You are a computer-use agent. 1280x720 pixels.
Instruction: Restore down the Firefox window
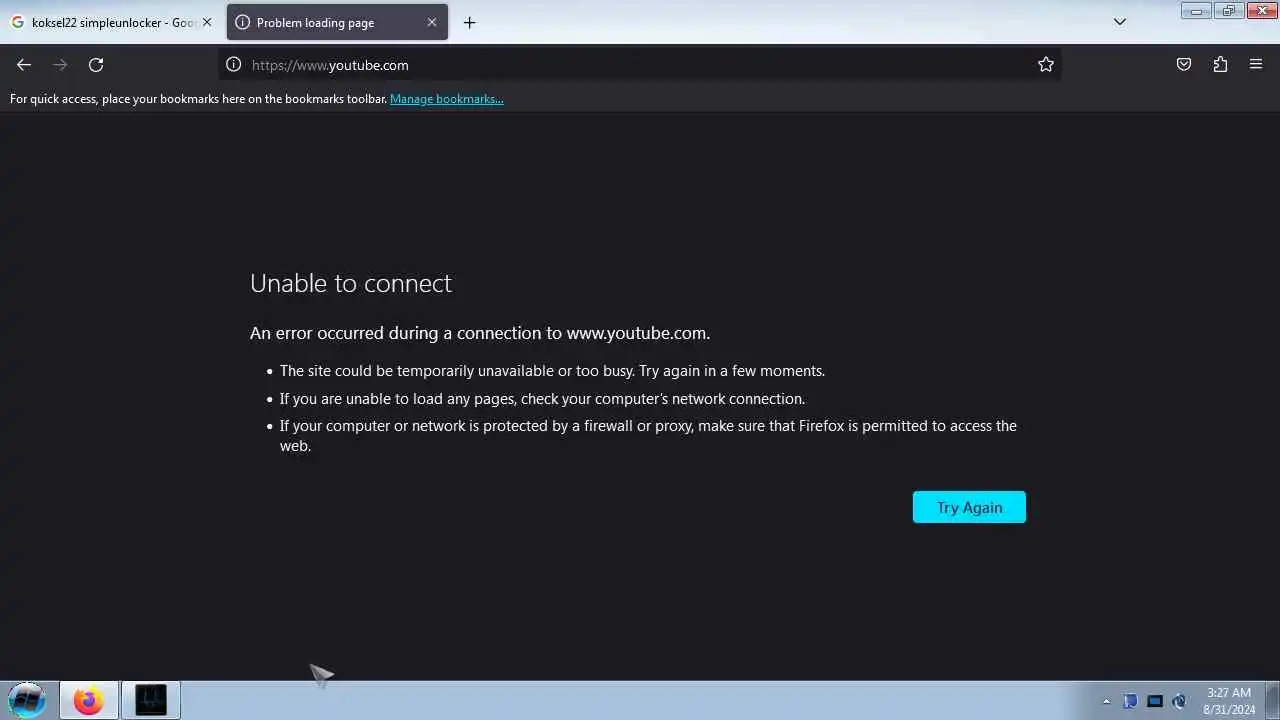point(1228,11)
